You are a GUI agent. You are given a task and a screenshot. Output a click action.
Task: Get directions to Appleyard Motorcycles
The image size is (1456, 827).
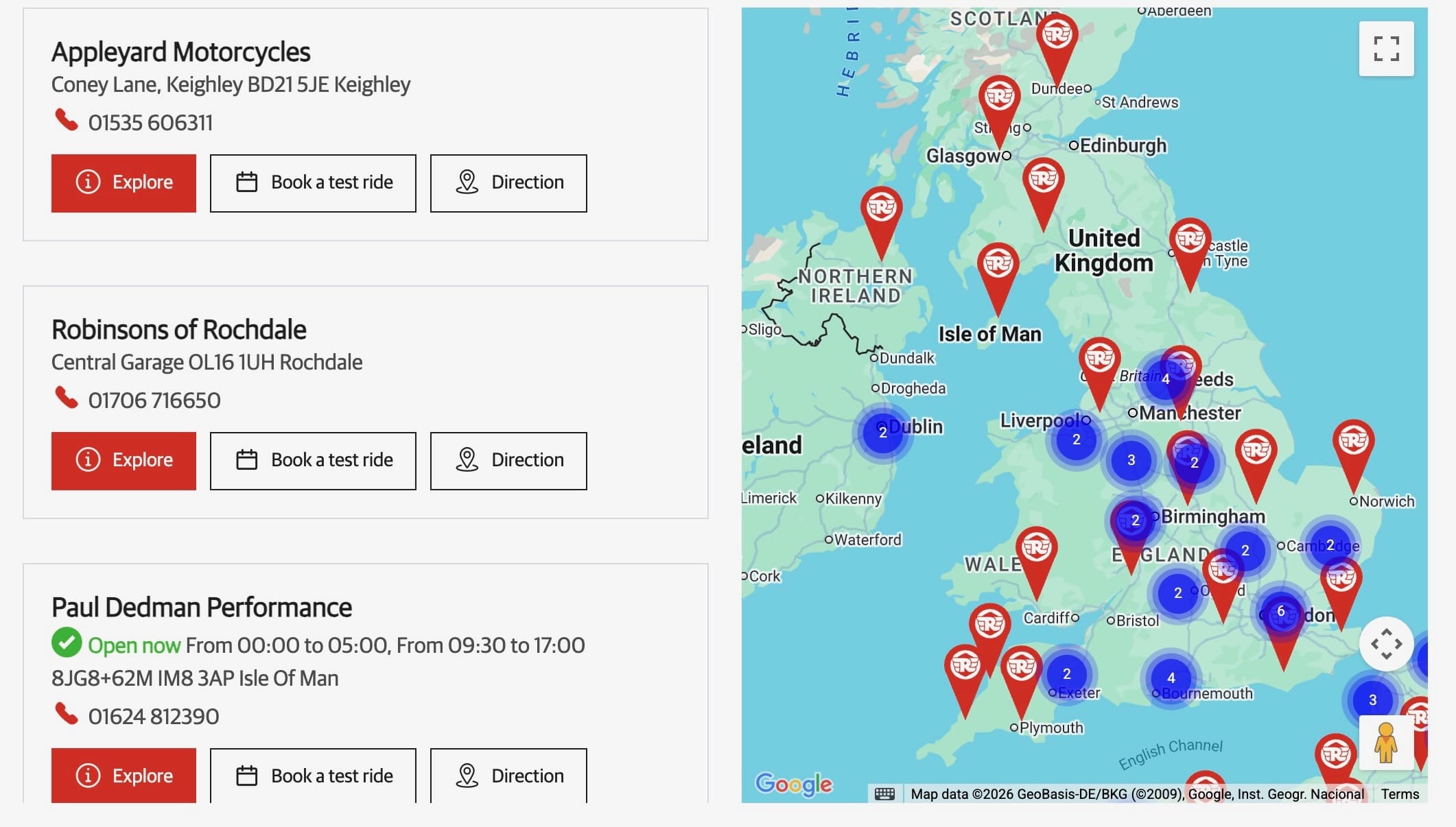coord(508,183)
